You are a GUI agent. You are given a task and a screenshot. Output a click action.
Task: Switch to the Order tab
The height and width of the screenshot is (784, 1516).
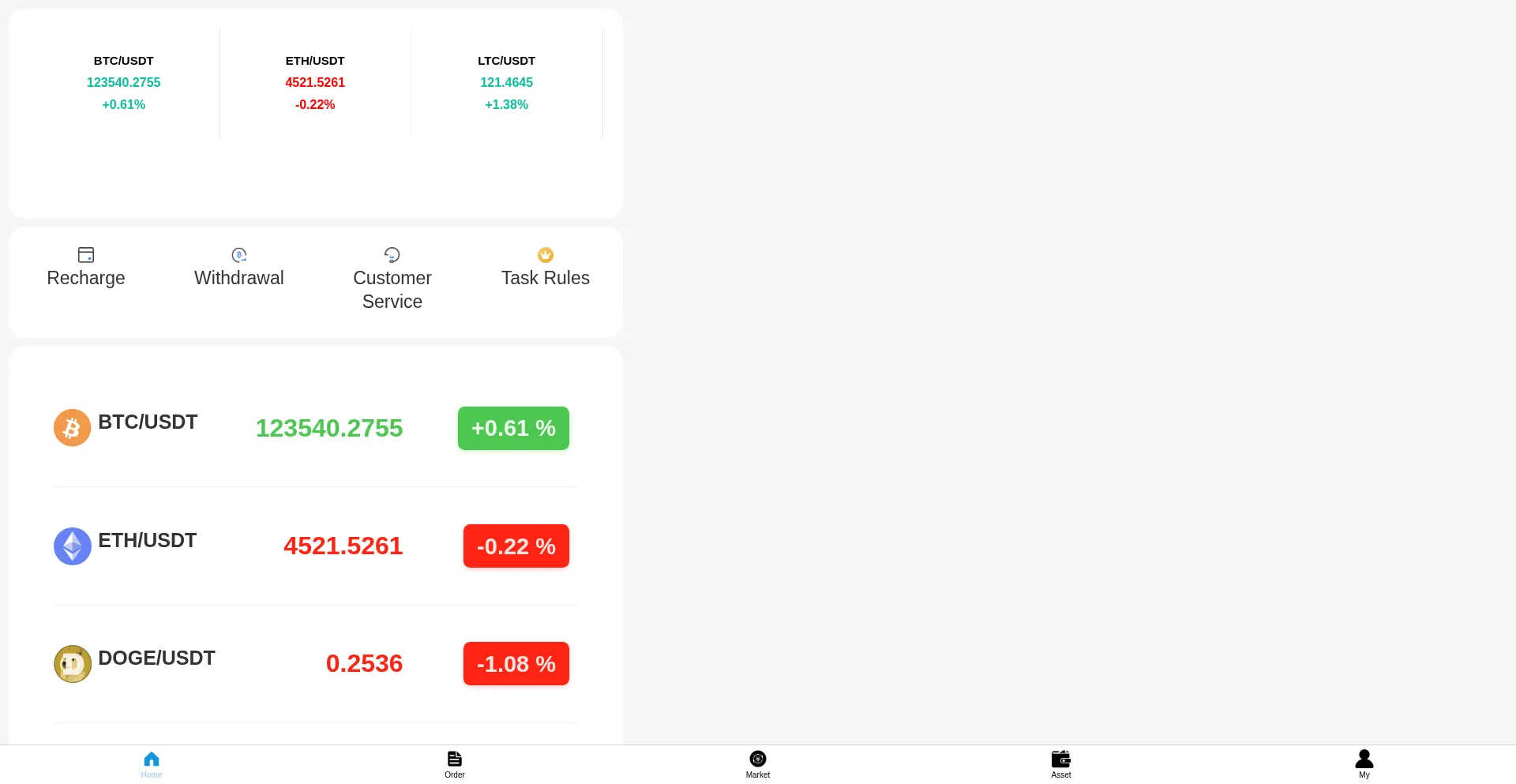tap(455, 763)
